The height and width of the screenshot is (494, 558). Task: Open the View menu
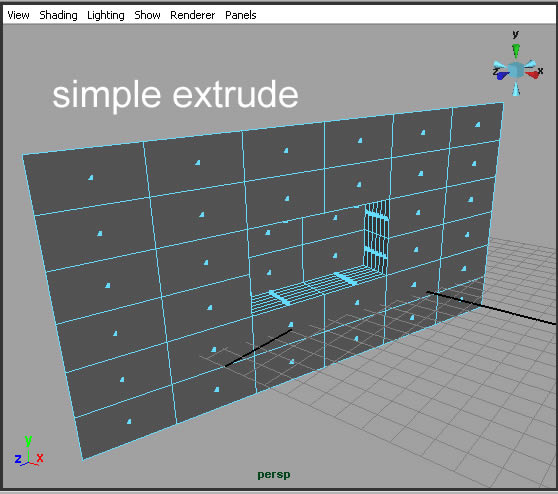pos(18,15)
